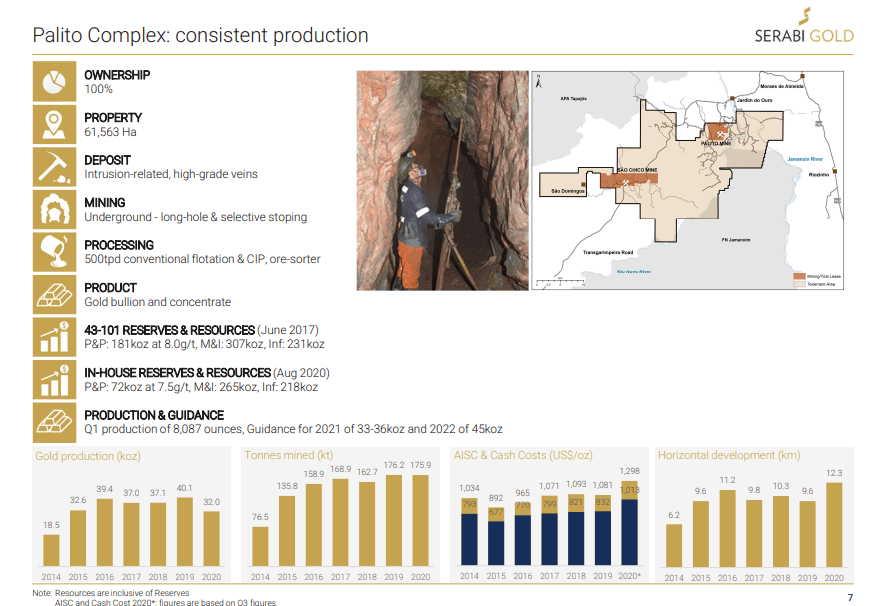Select text Gold bullion and concentrate
Viewport: 881px width, 606px height.
pos(157,302)
